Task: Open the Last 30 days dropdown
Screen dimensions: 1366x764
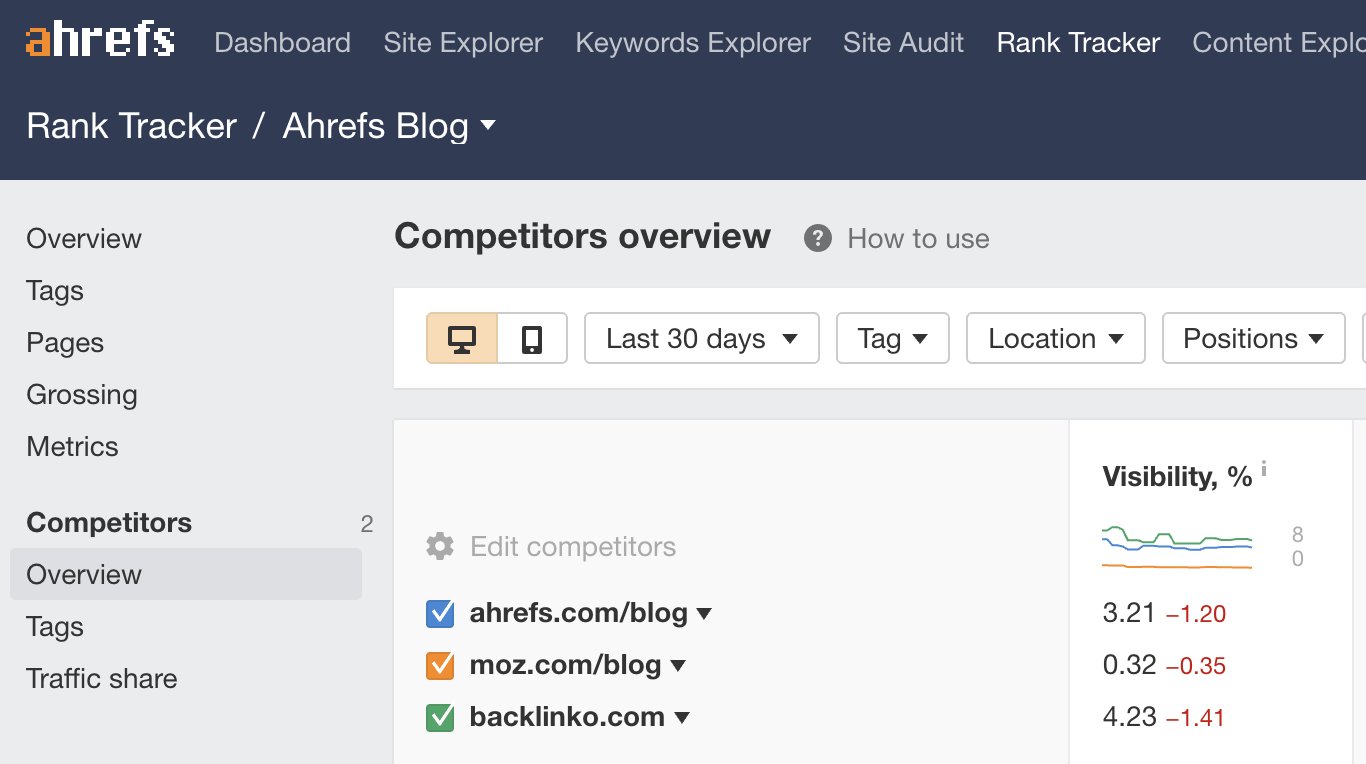Action: [701, 339]
